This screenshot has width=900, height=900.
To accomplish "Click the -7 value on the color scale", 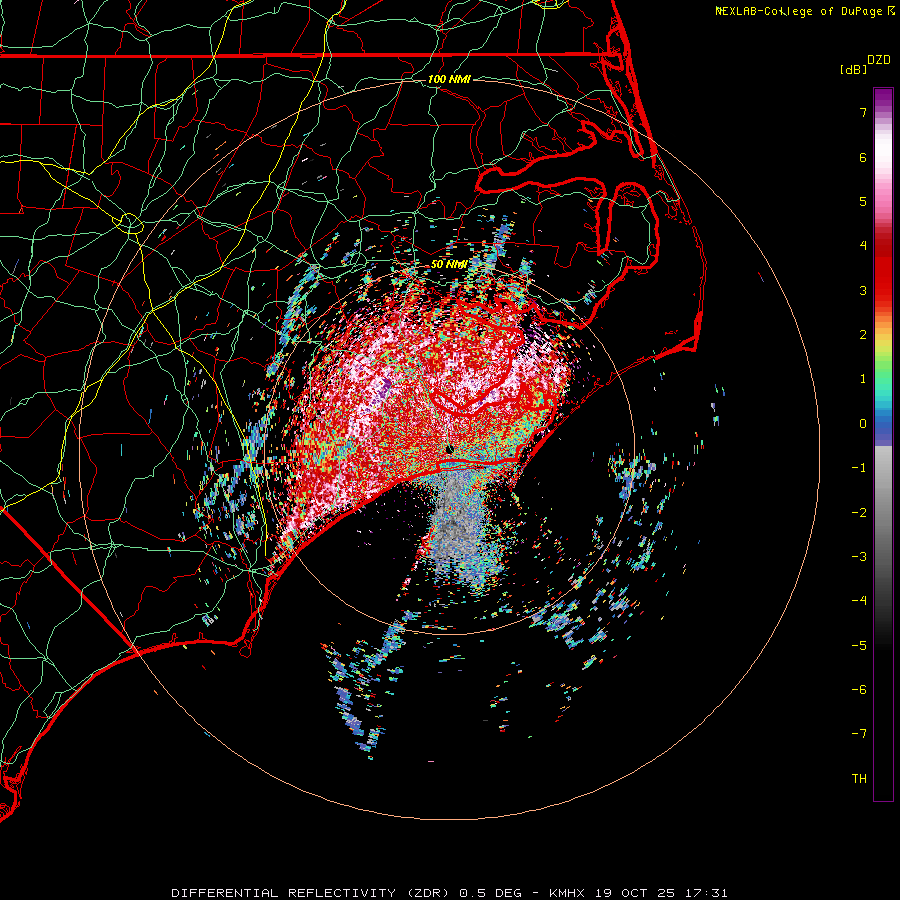I will (x=859, y=734).
